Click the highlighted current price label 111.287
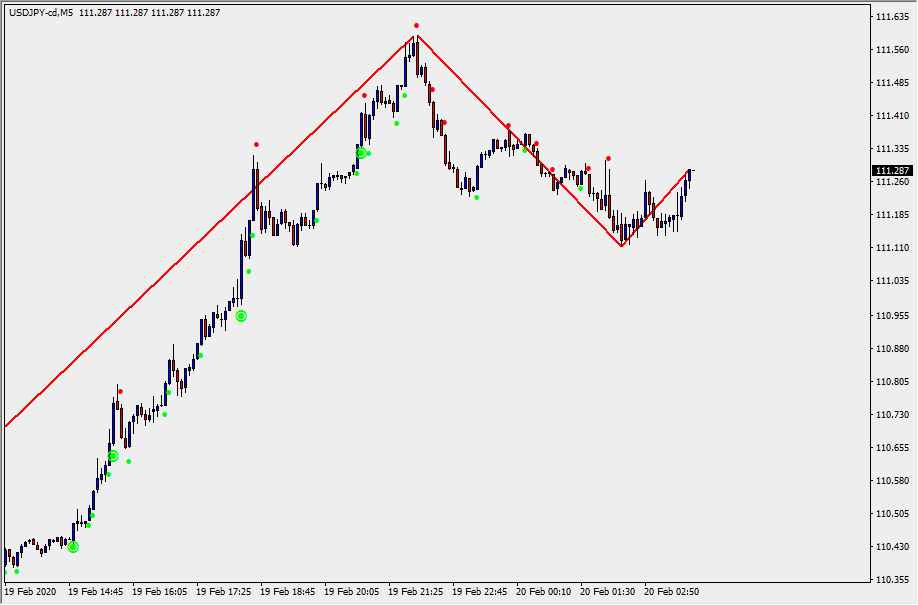 (x=892, y=171)
